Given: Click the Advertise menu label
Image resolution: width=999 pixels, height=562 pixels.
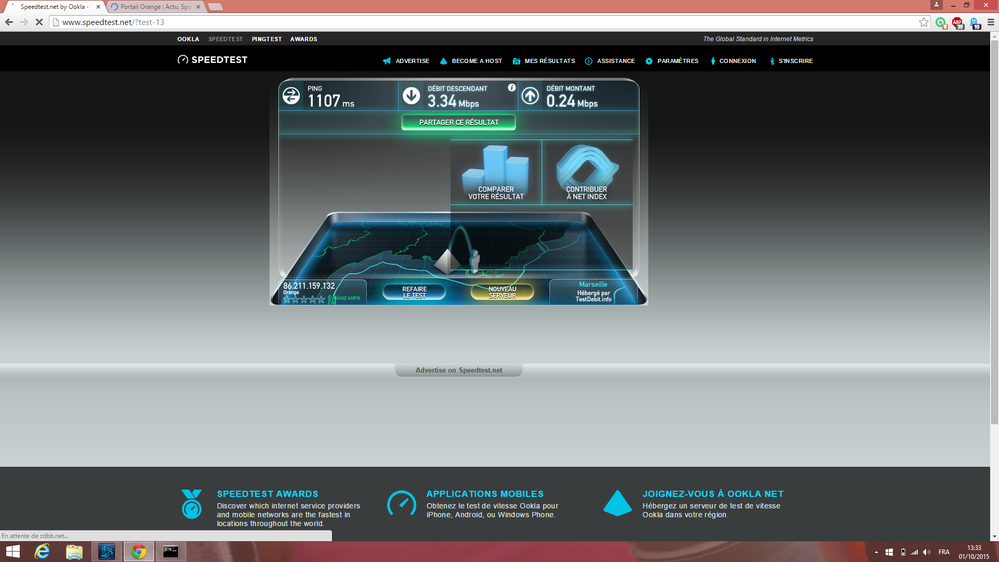Looking at the screenshot, I should (x=412, y=61).
